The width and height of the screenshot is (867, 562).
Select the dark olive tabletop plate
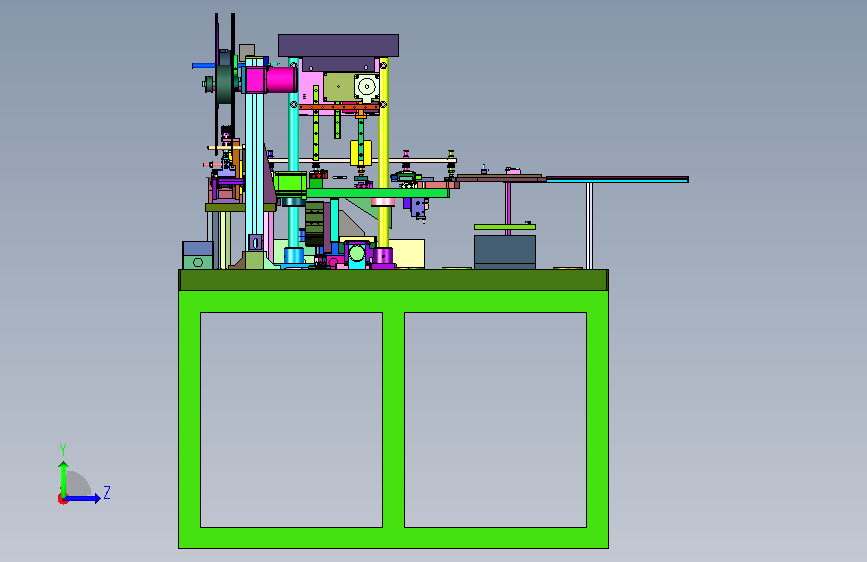(x=393, y=280)
